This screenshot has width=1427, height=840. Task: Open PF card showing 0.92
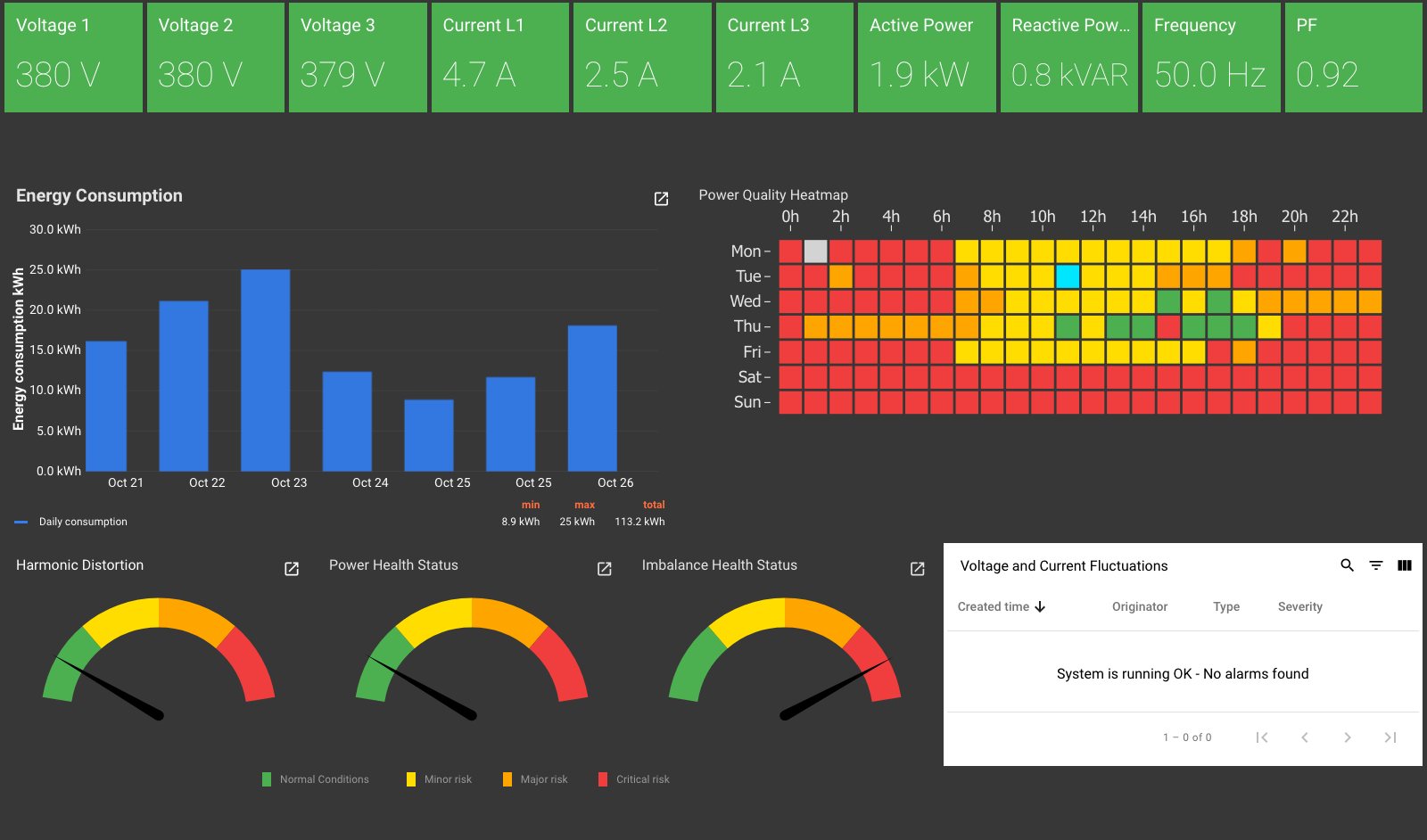click(1354, 57)
